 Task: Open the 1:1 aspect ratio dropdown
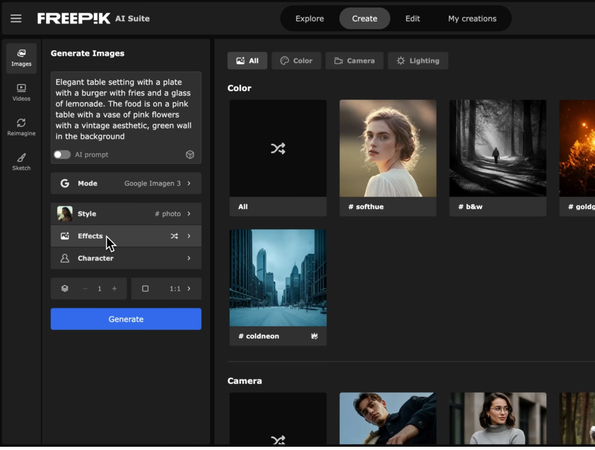point(166,288)
